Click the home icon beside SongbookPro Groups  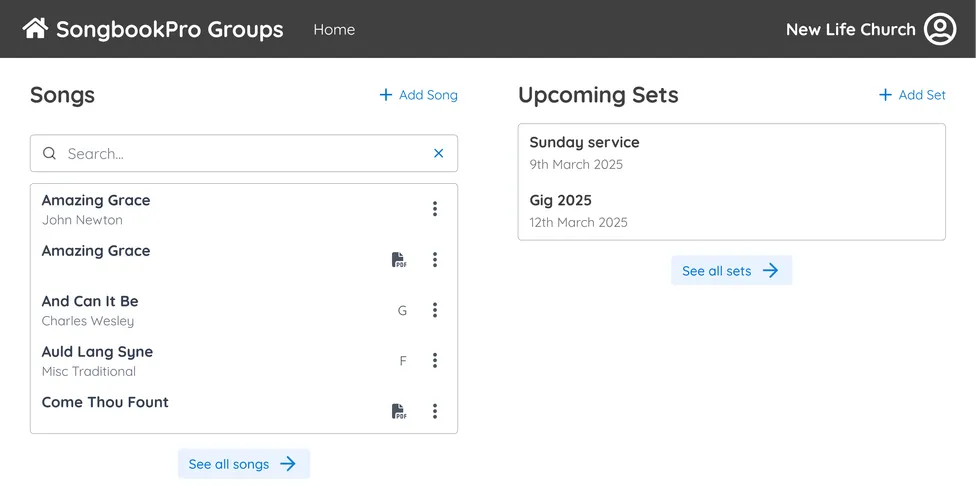click(x=35, y=29)
